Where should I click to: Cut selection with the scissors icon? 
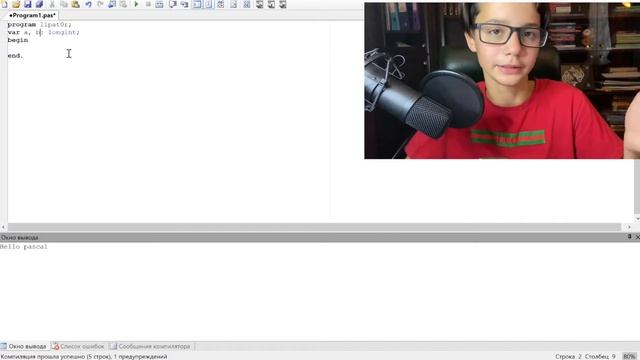pyautogui.click(x=52, y=4)
